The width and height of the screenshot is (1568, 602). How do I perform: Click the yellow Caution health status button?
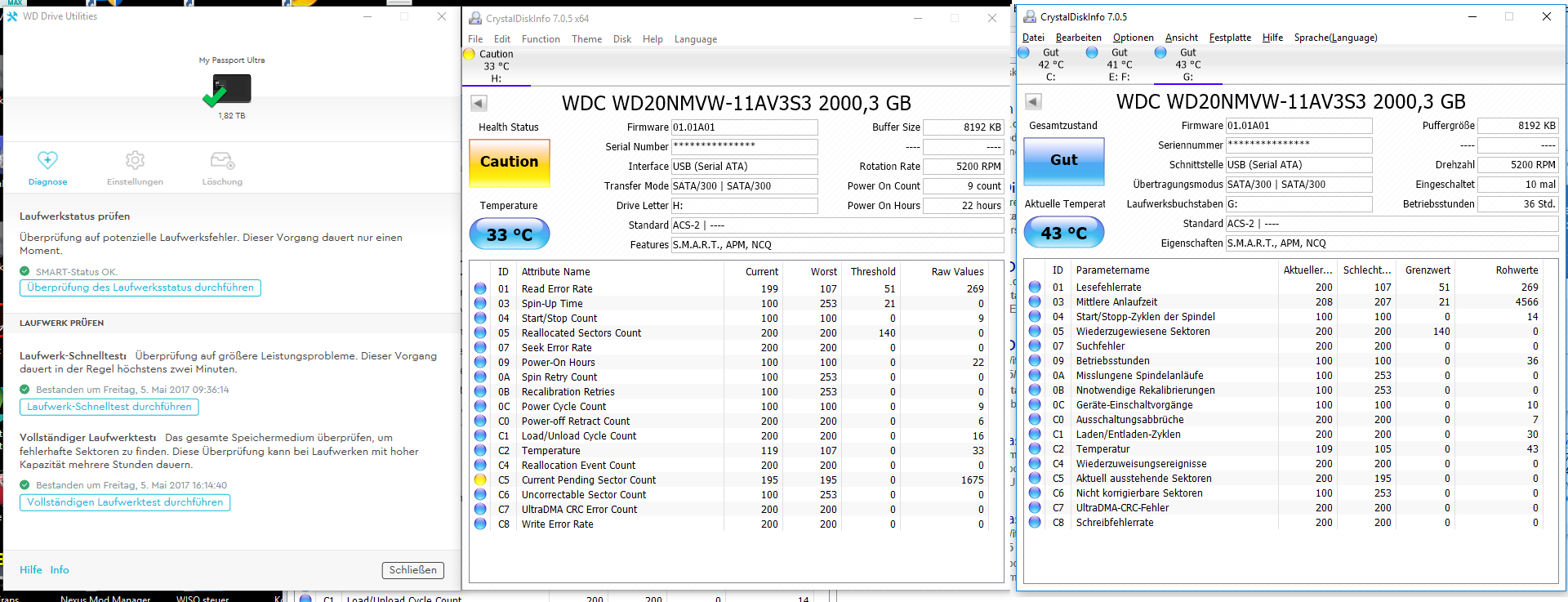click(x=510, y=162)
